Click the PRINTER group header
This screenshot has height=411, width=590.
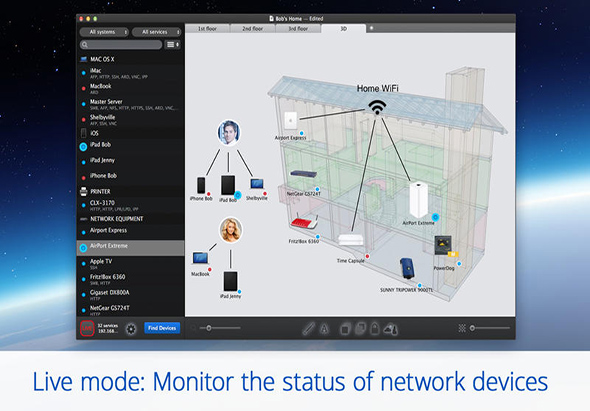(x=131, y=192)
